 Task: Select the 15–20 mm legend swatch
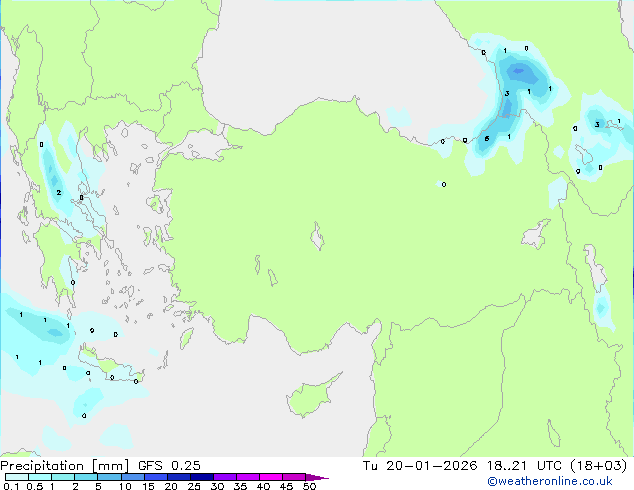pos(155,477)
